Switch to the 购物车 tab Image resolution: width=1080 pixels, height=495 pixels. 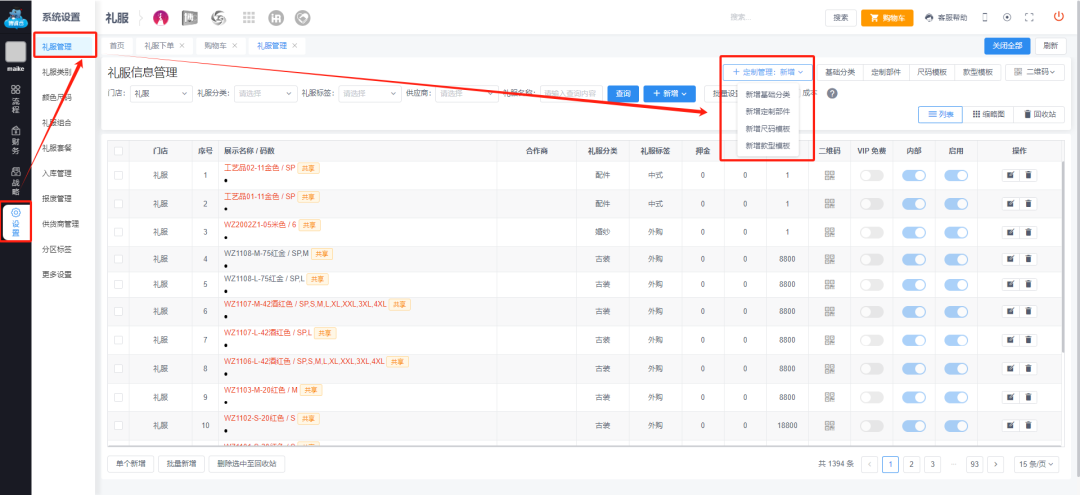click(214, 45)
